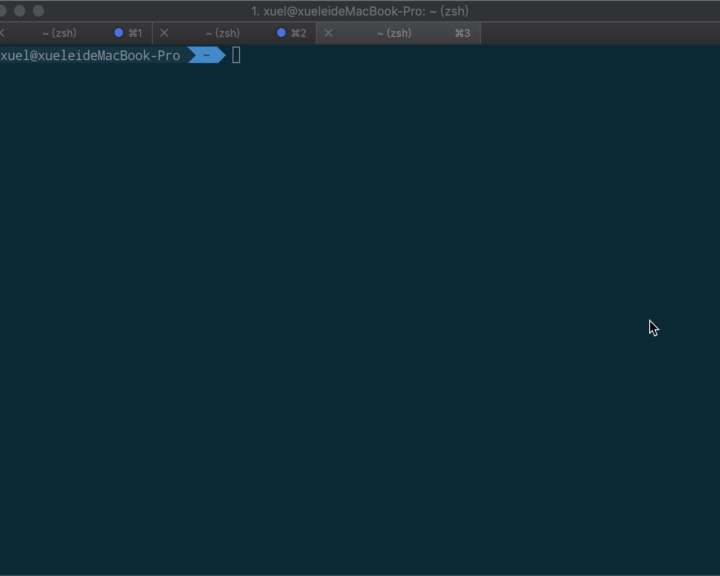The width and height of the screenshot is (720, 576).
Task: Switch to the second zsh tab ⌘2
Action: (234, 33)
